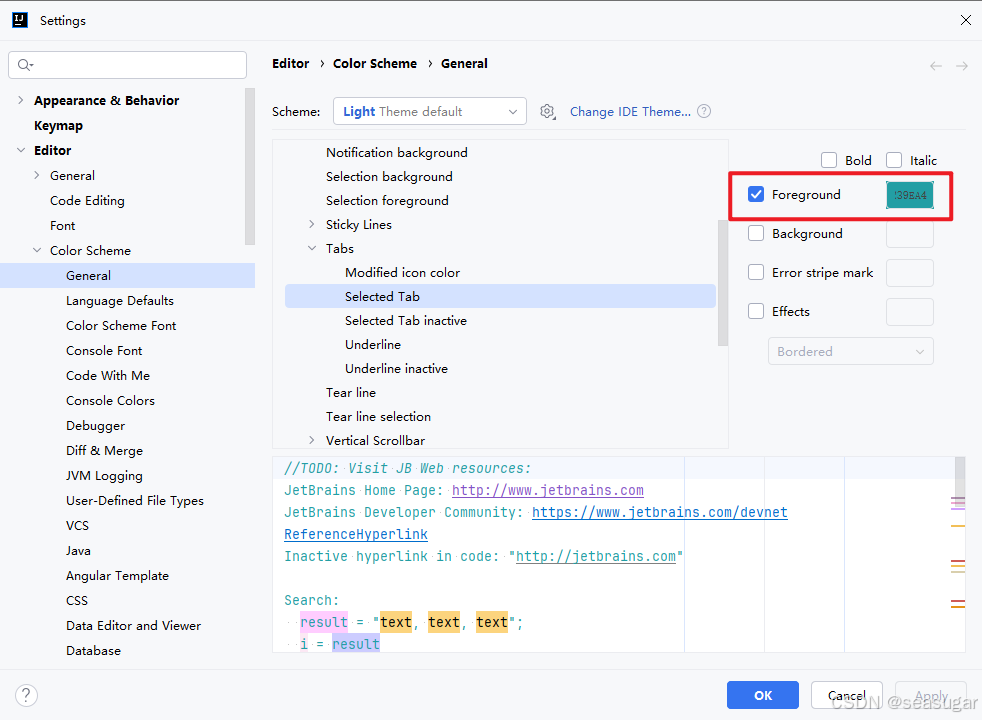
Task: Click the Effects color swatch
Action: 910,311
